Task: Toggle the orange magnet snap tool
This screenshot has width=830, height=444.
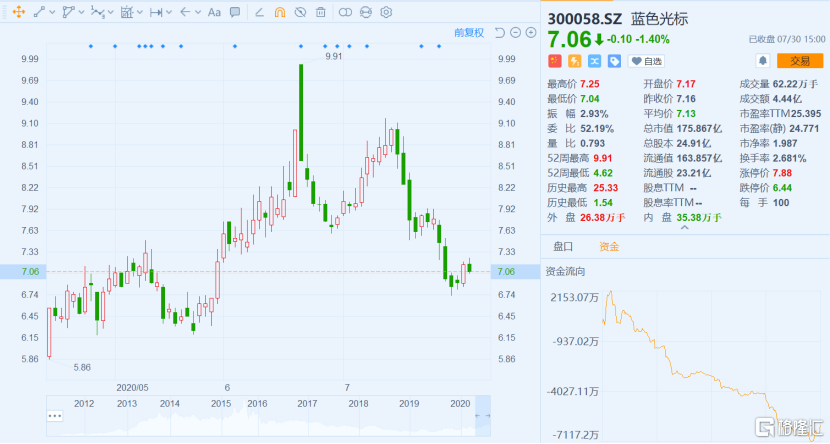Action: [280, 12]
